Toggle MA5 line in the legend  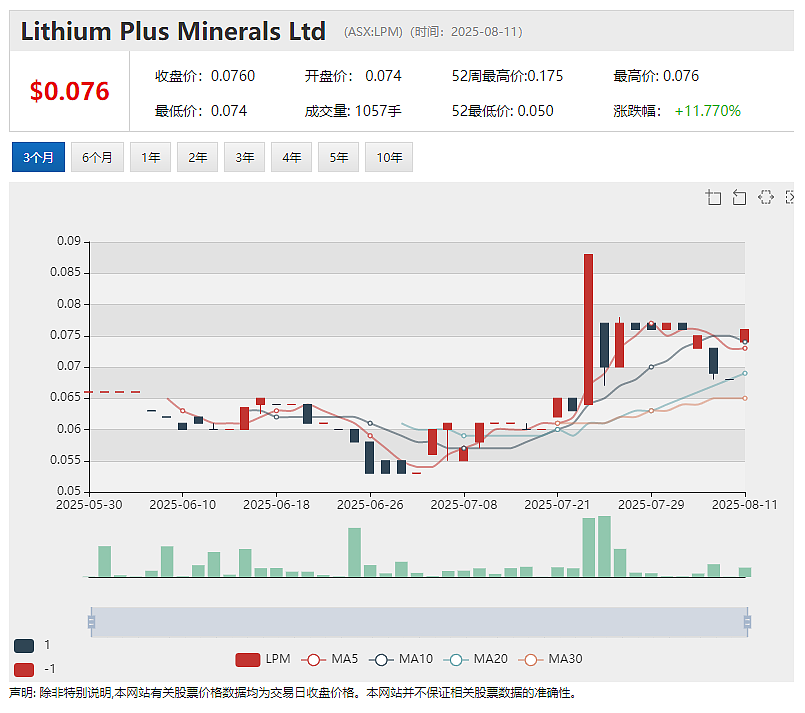point(329,659)
